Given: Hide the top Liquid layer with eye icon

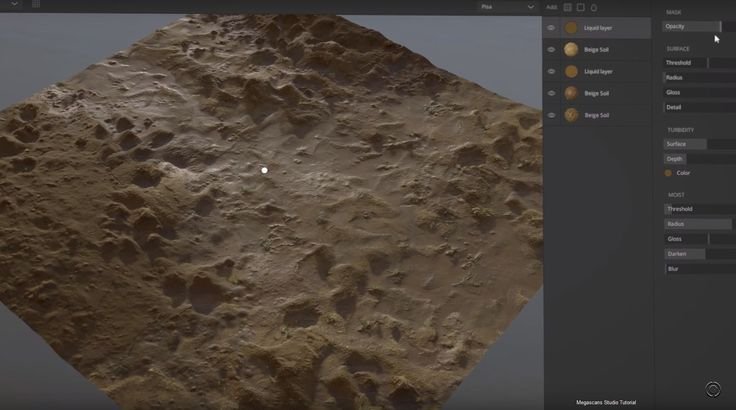Looking at the screenshot, I should (x=551, y=28).
